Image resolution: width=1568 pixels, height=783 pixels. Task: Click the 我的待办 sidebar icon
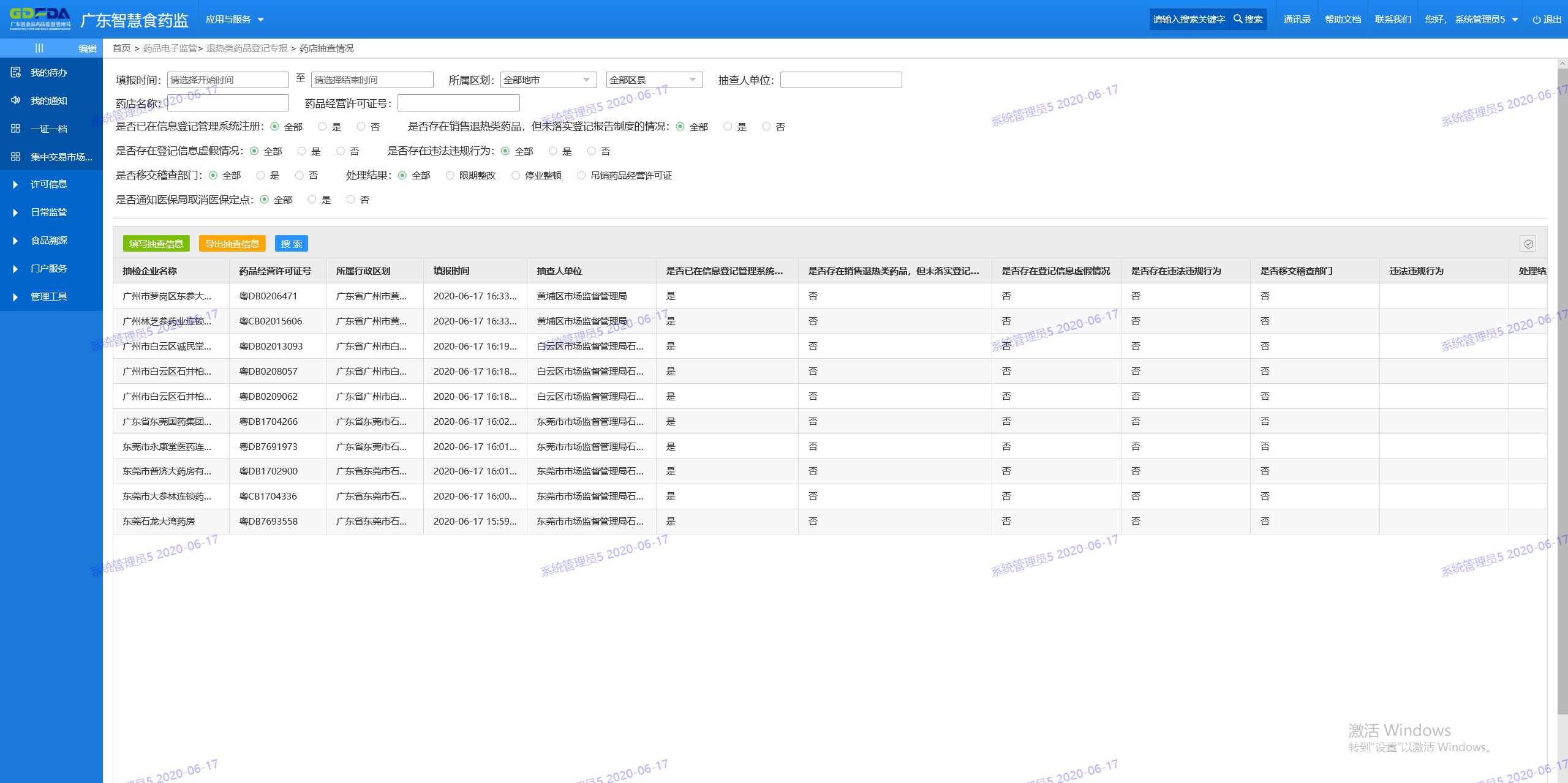tap(16, 72)
